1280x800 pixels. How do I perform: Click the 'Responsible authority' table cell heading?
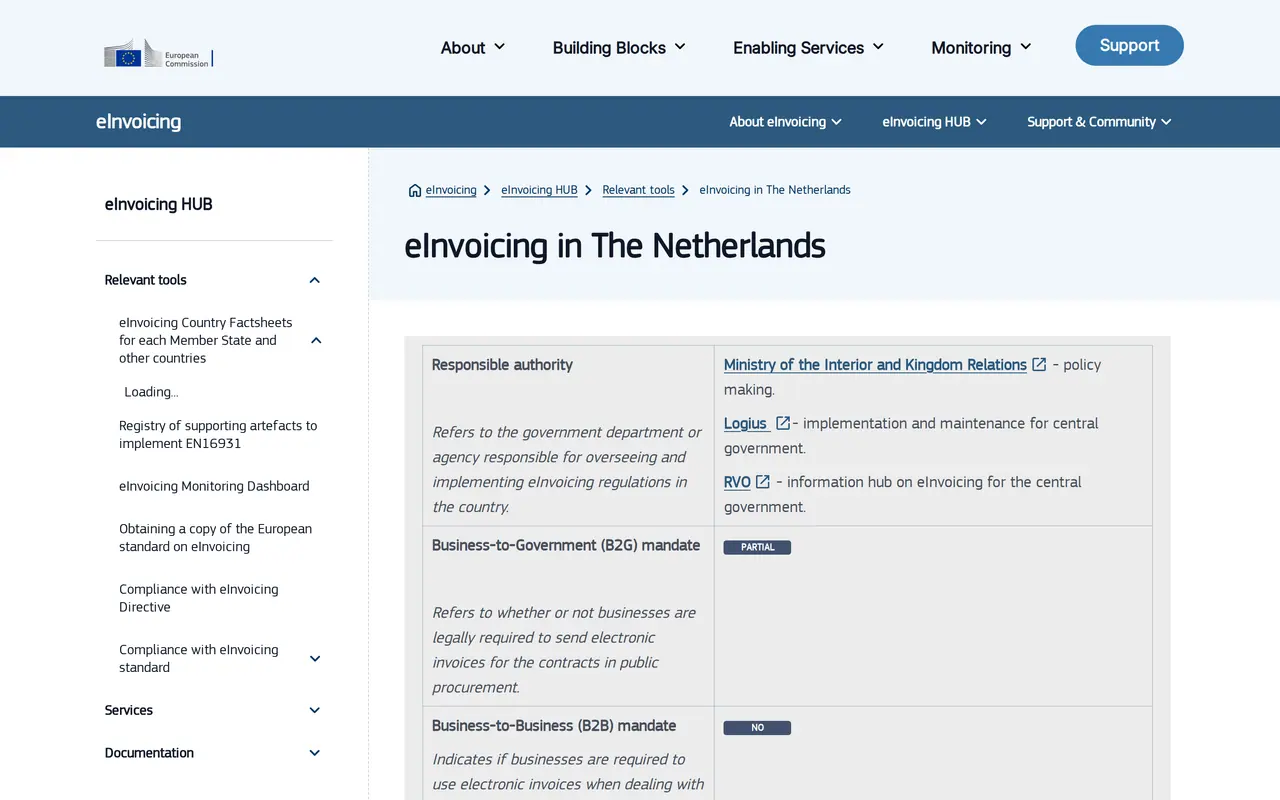(502, 365)
